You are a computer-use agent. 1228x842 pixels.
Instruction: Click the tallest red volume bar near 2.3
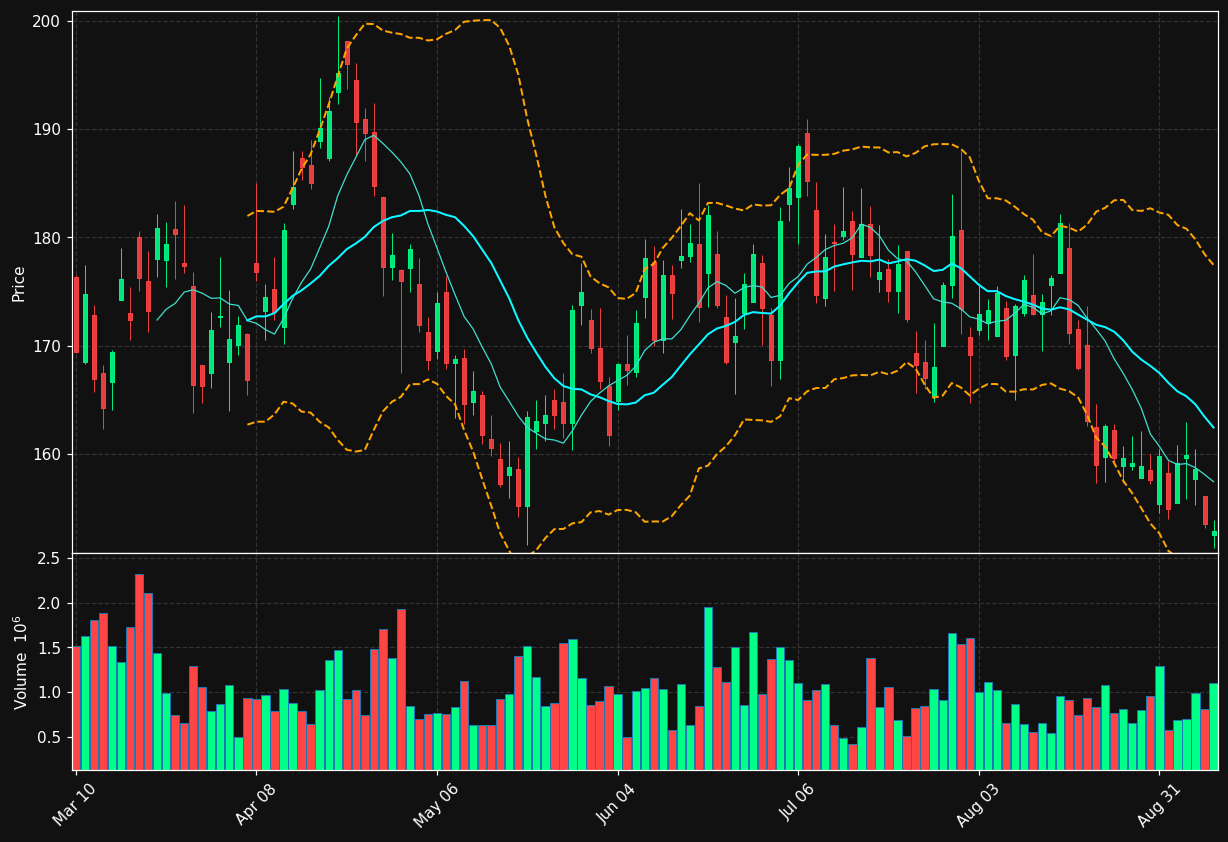pos(139,672)
